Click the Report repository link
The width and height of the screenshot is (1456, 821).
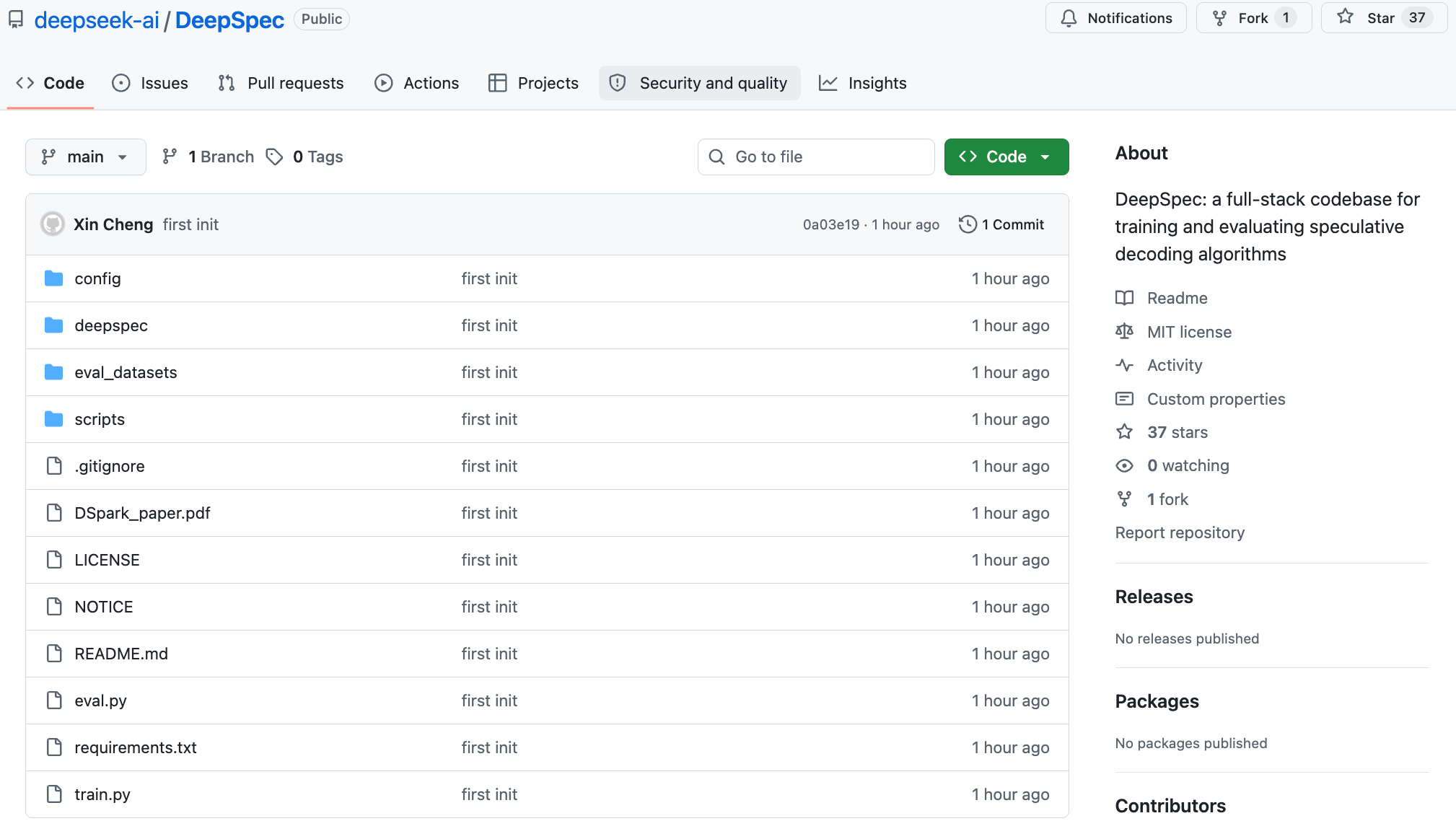point(1180,532)
